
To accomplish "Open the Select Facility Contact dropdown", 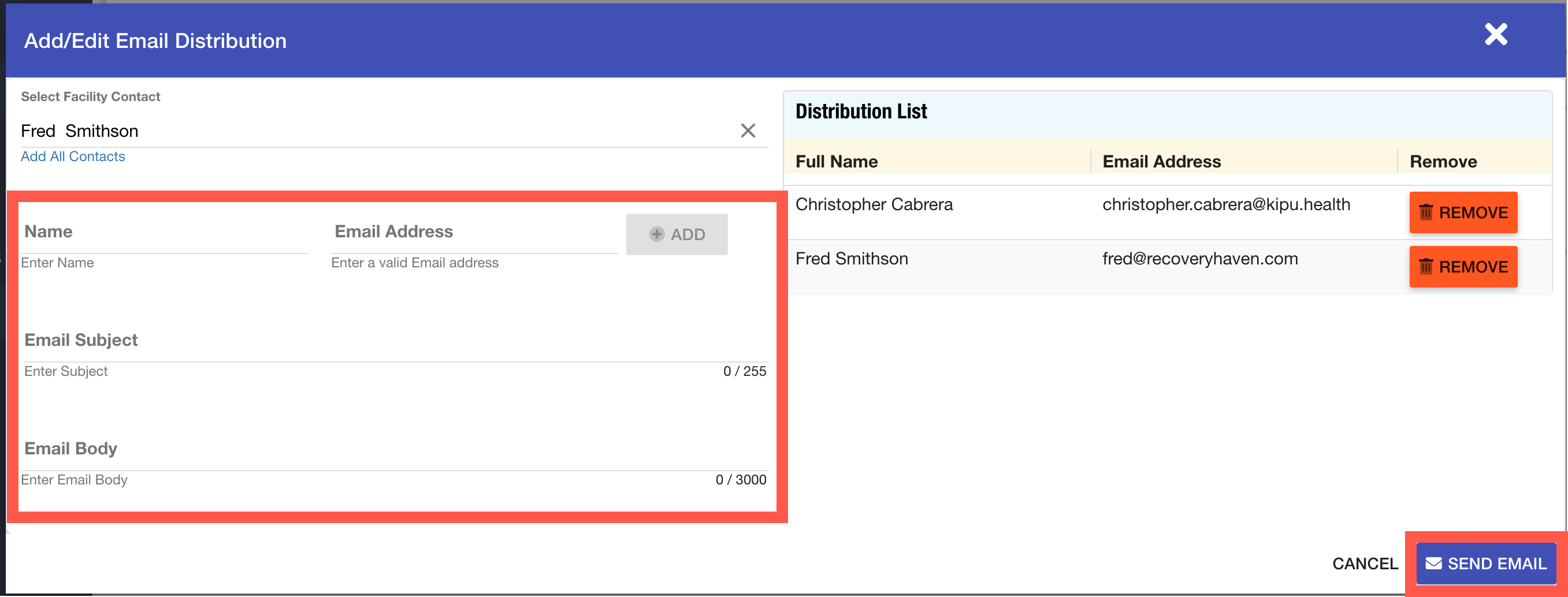I will [365, 131].
